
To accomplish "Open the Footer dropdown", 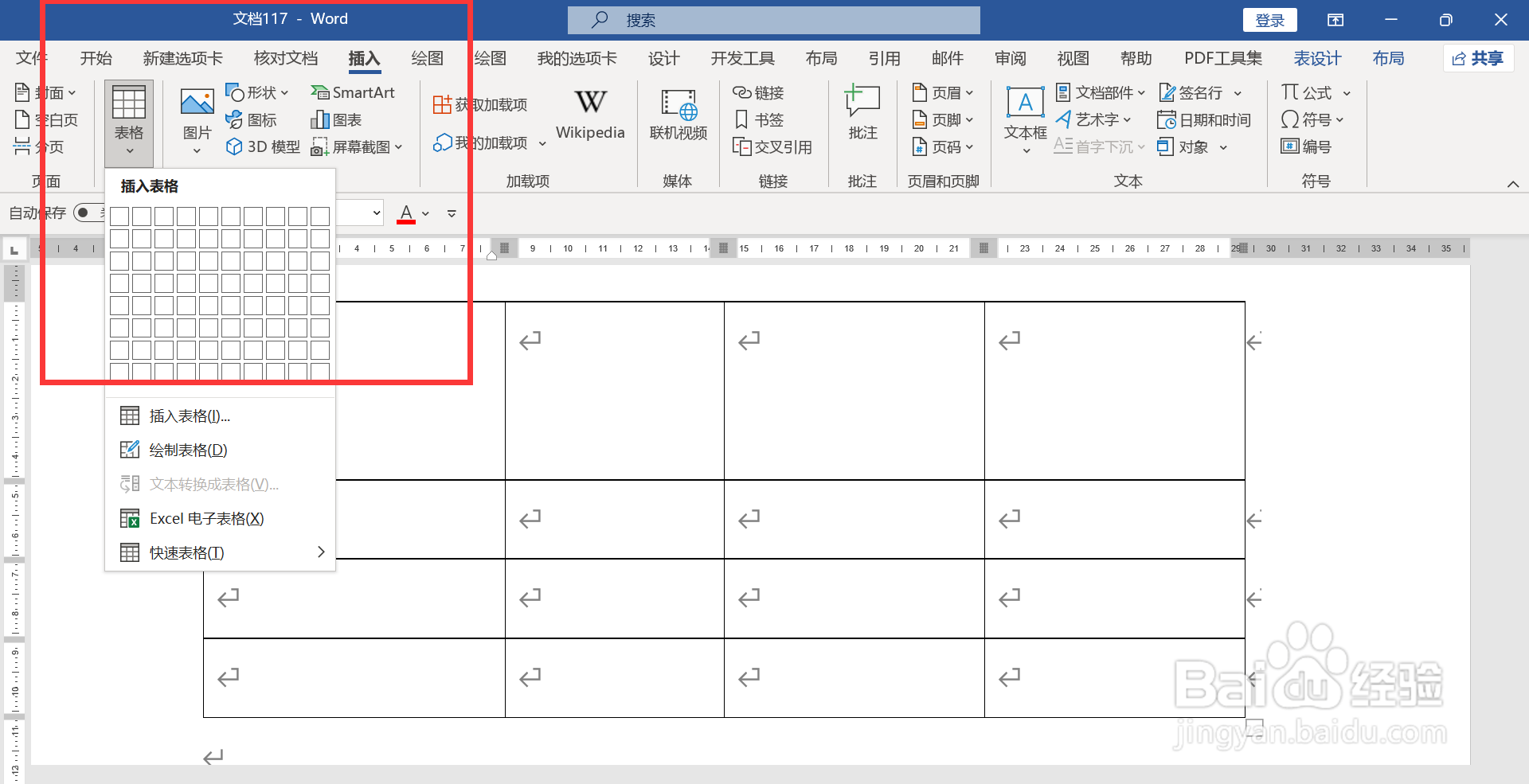I will (x=943, y=119).
